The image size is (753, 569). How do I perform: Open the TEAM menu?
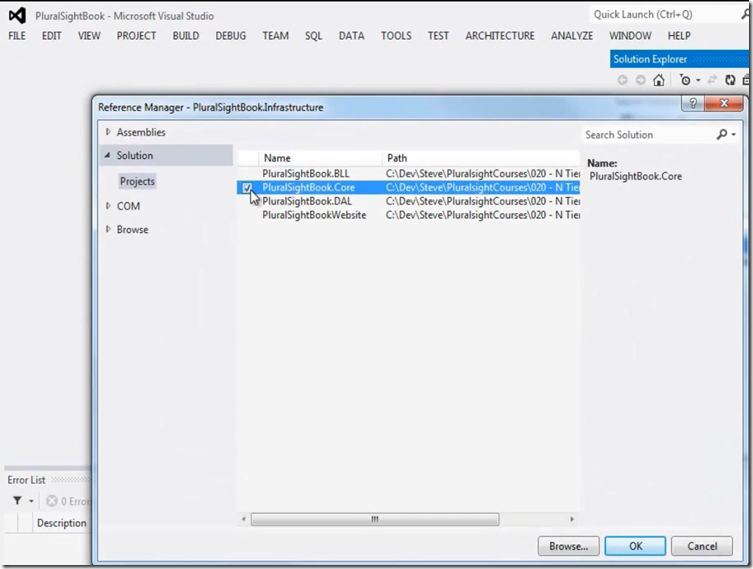(x=276, y=36)
